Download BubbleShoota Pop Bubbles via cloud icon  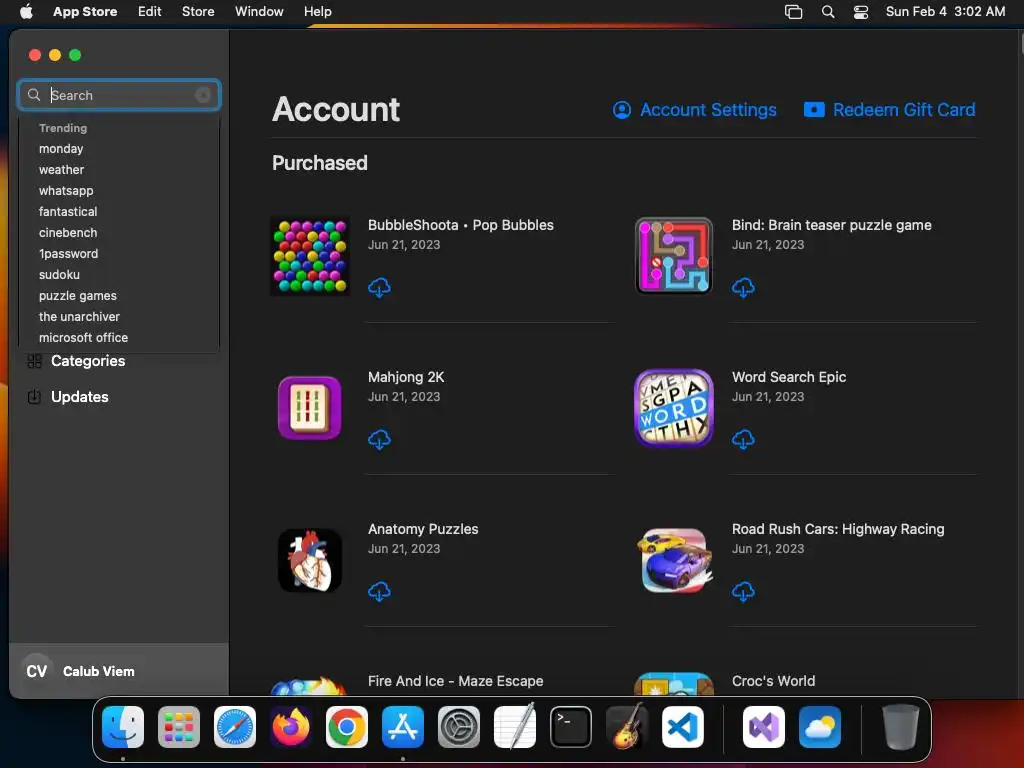(379, 287)
